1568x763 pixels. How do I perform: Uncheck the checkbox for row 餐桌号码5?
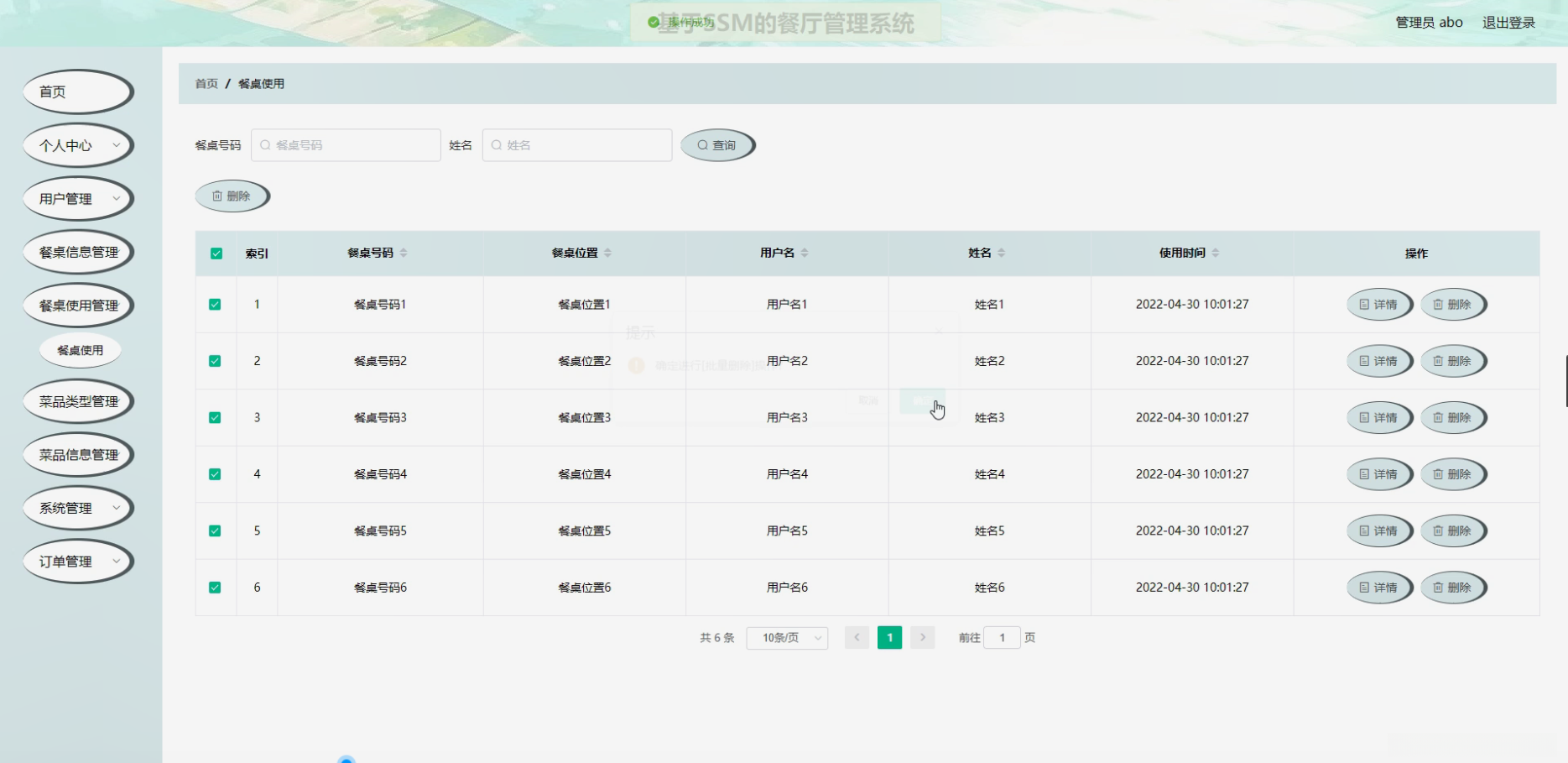(215, 531)
